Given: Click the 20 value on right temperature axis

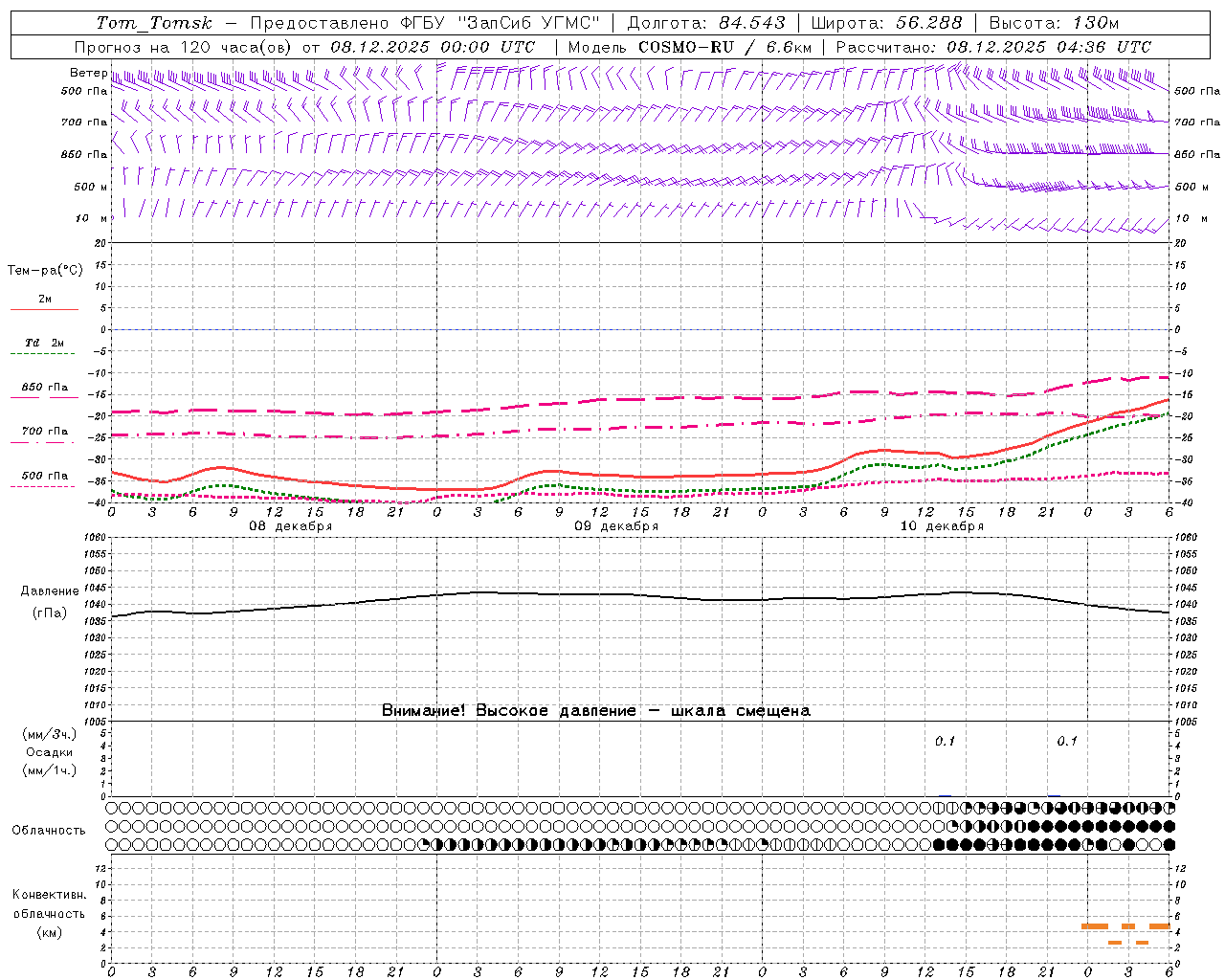Looking at the screenshot, I should point(1181,243).
